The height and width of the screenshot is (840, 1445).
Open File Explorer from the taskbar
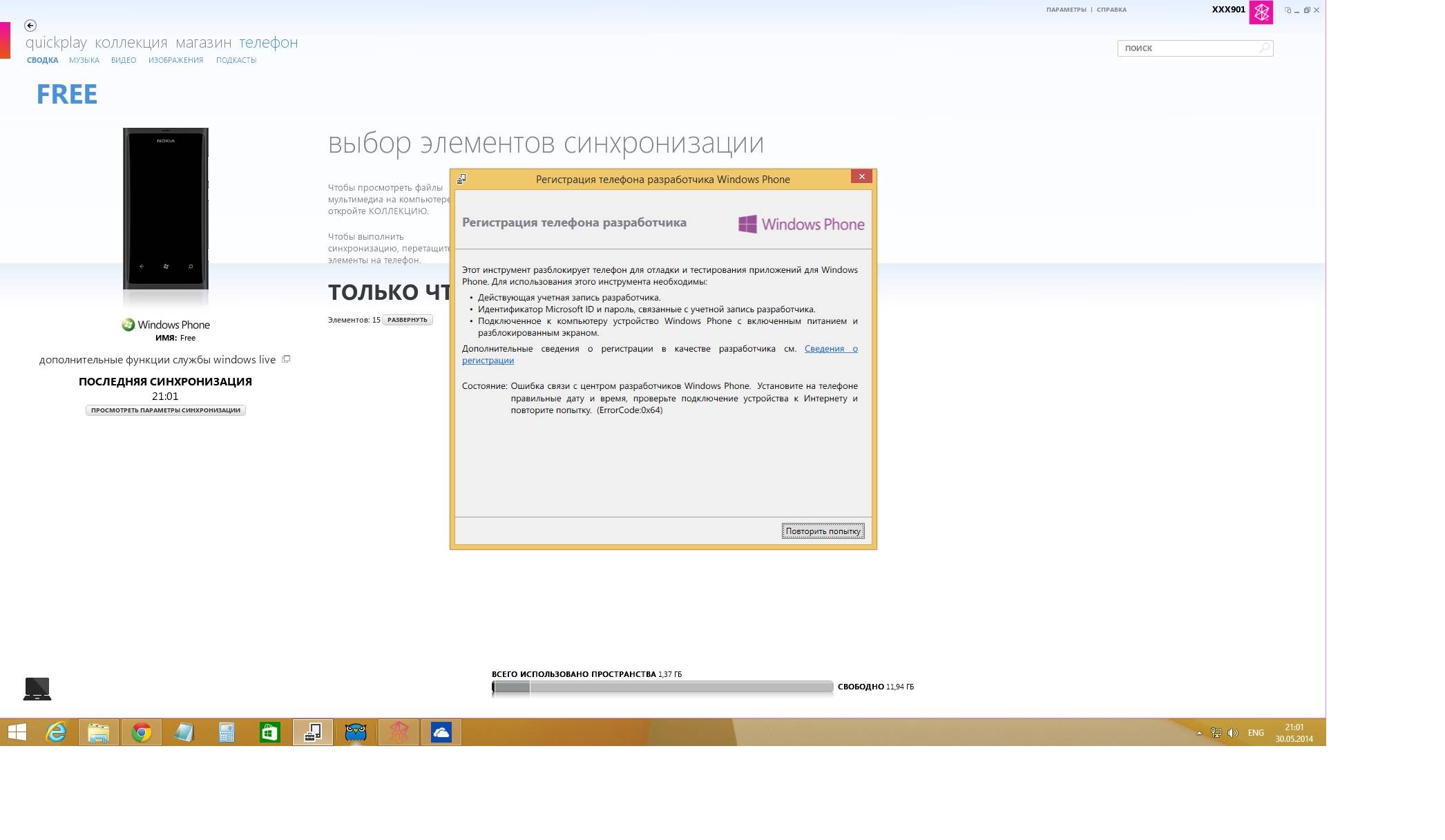[x=99, y=732]
